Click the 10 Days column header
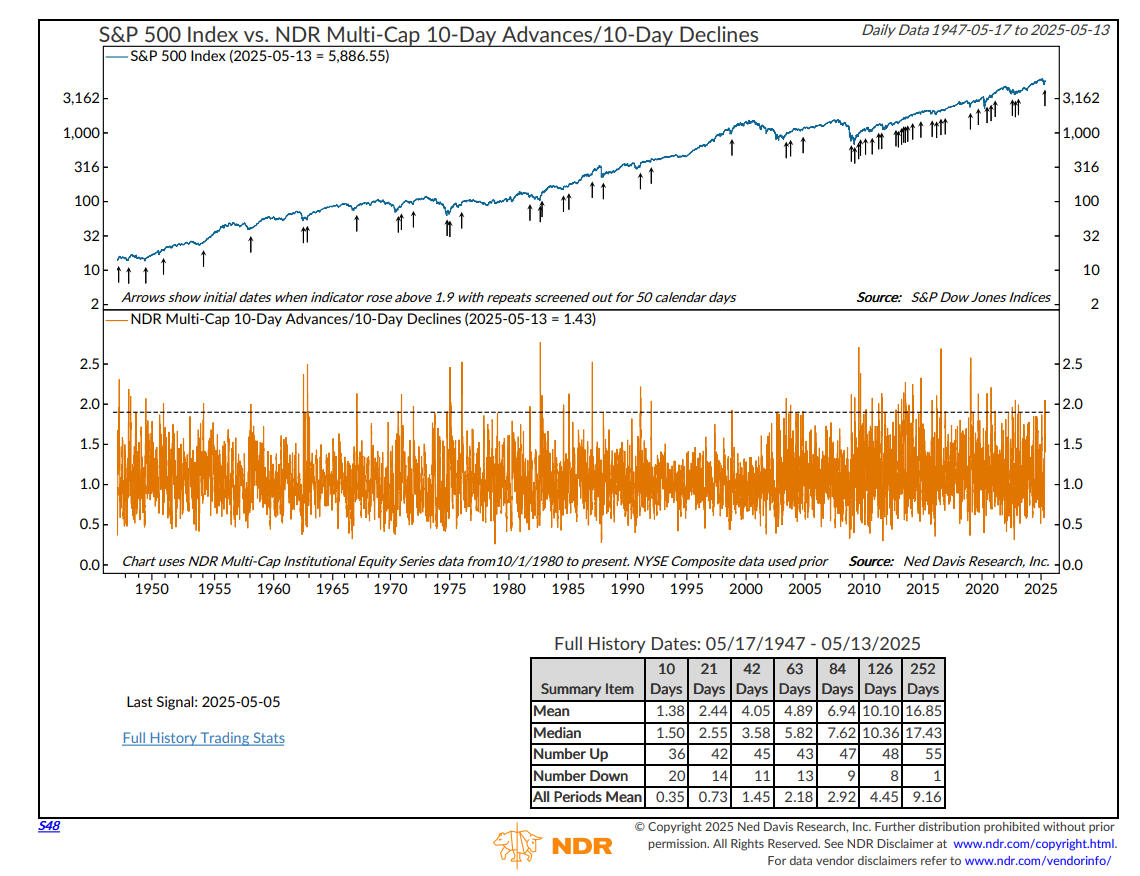This screenshot has height=876, width=1140. (666, 678)
